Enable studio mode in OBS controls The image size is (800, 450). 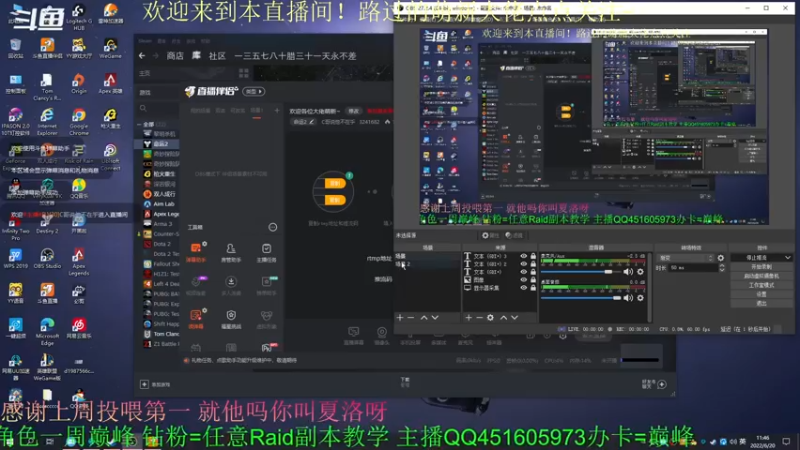[x=761, y=285]
